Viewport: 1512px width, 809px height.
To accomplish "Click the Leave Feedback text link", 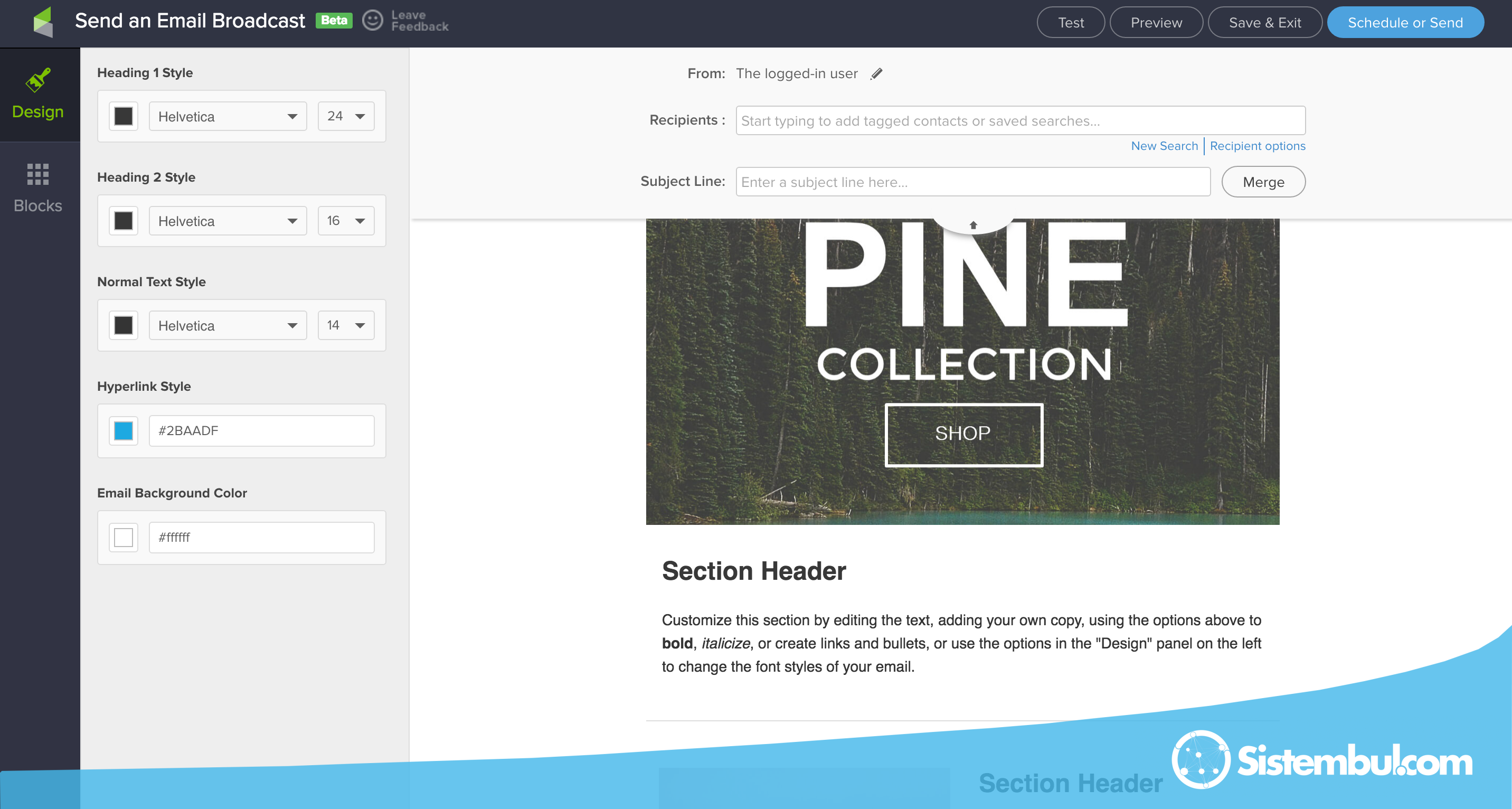I will pos(420,21).
